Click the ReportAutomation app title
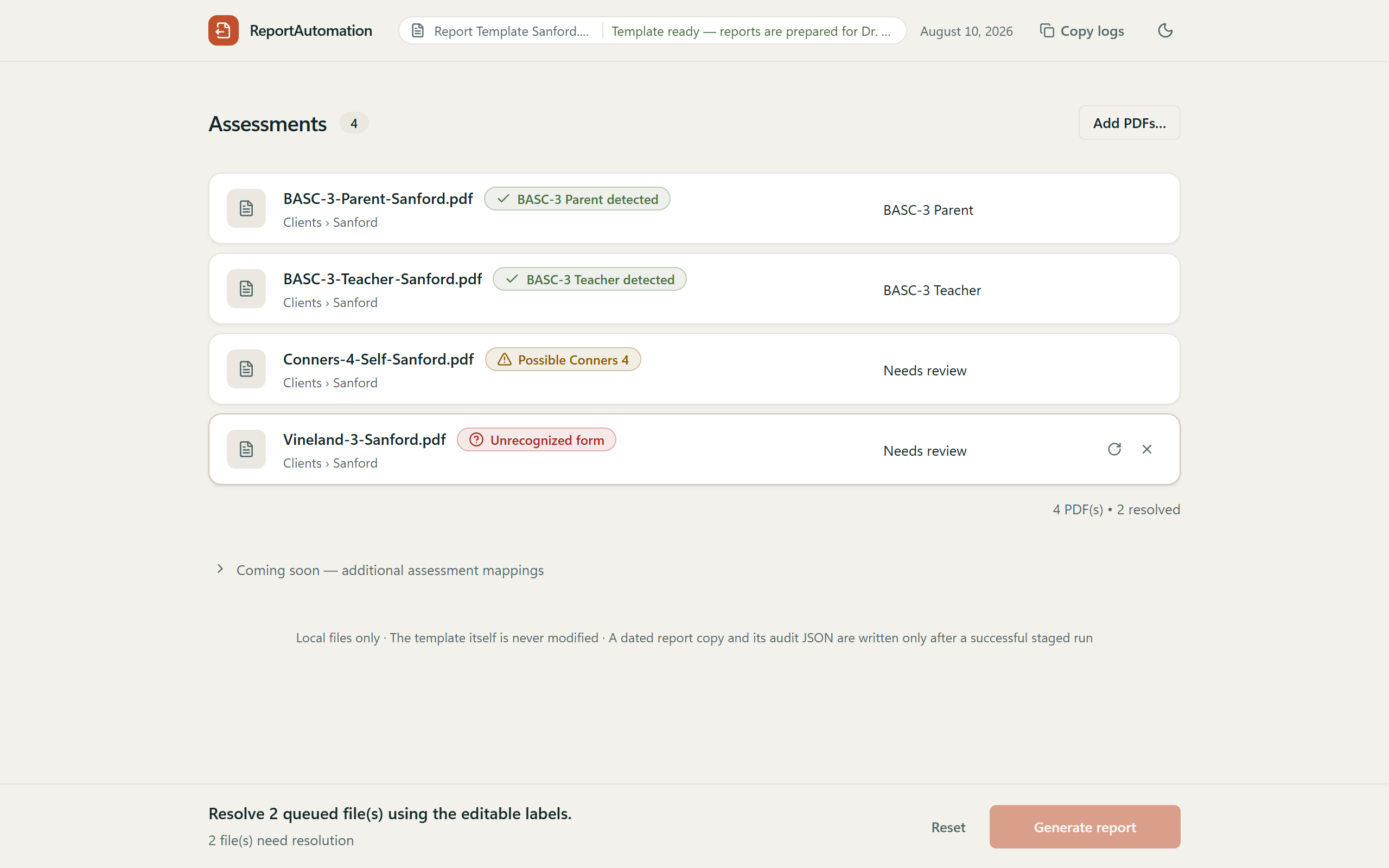1389x868 pixels. [x=311, y=30]
